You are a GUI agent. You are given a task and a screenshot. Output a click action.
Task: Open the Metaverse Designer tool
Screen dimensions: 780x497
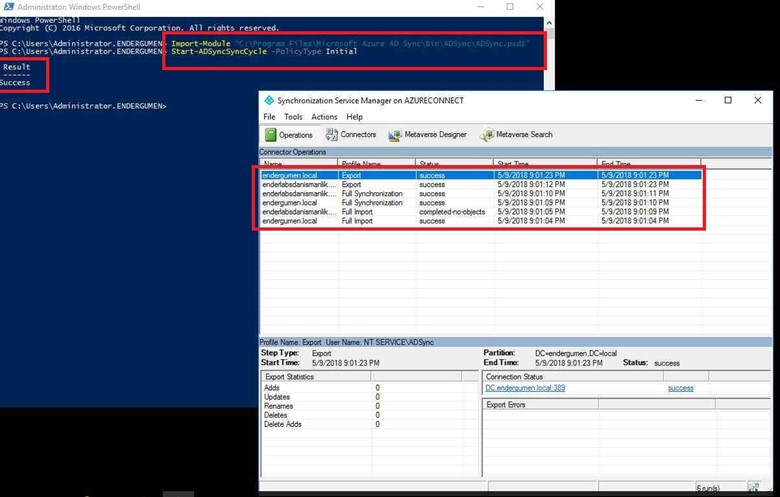(427, 135)
